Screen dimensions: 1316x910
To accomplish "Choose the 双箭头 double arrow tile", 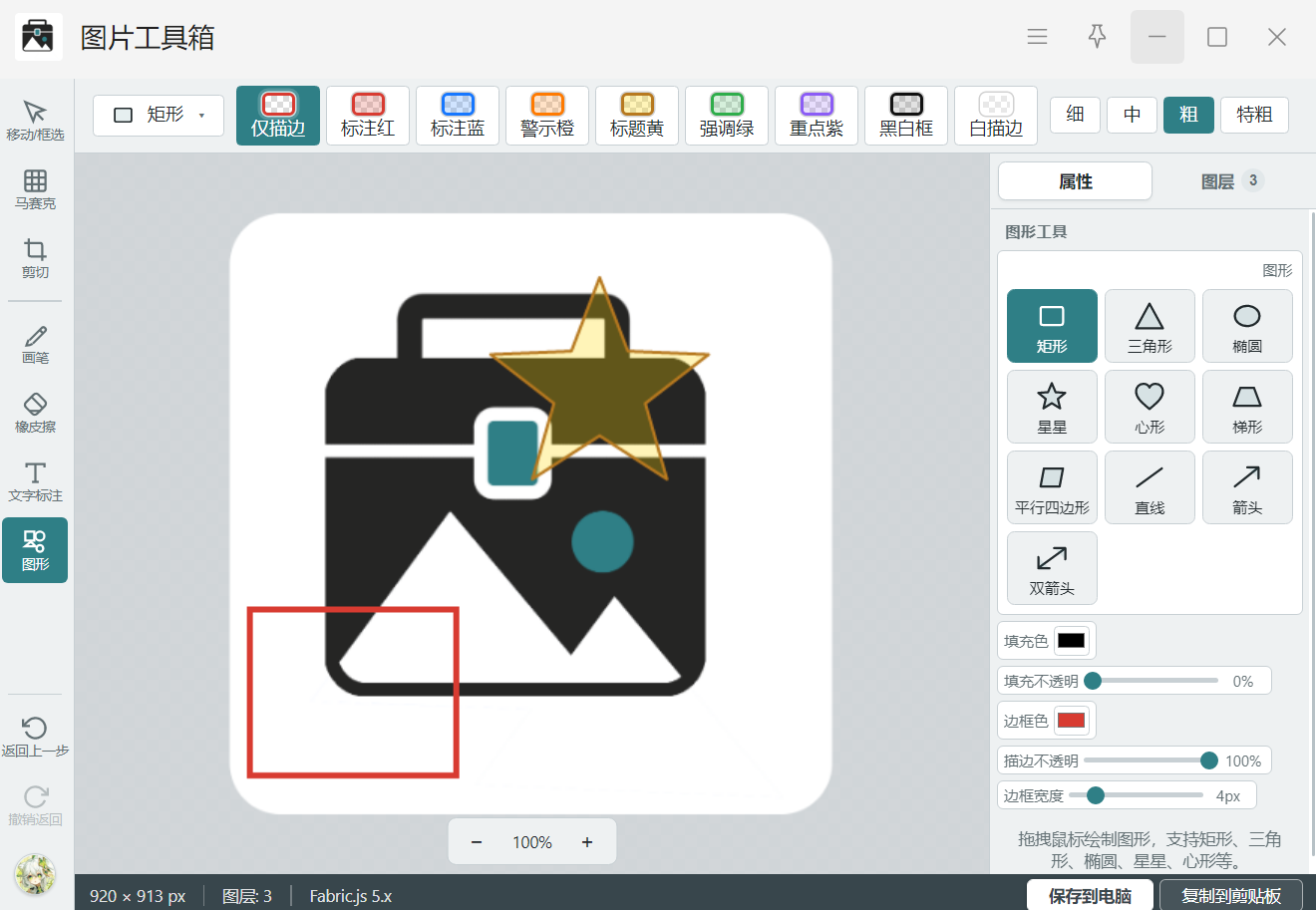I will point(1052,568).
